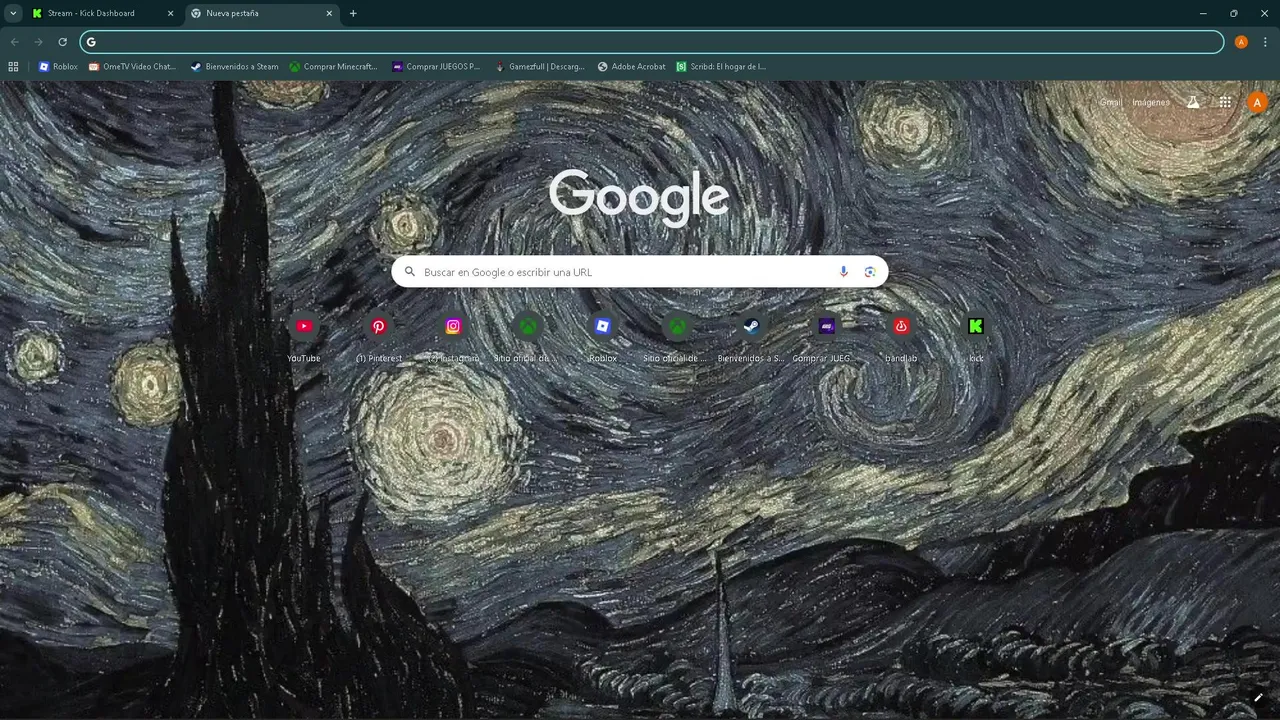This screenshot has height=720, width=1280.
Task: Open the 'Comprar JUEGOS P...' bookmark
Action: 436,67
